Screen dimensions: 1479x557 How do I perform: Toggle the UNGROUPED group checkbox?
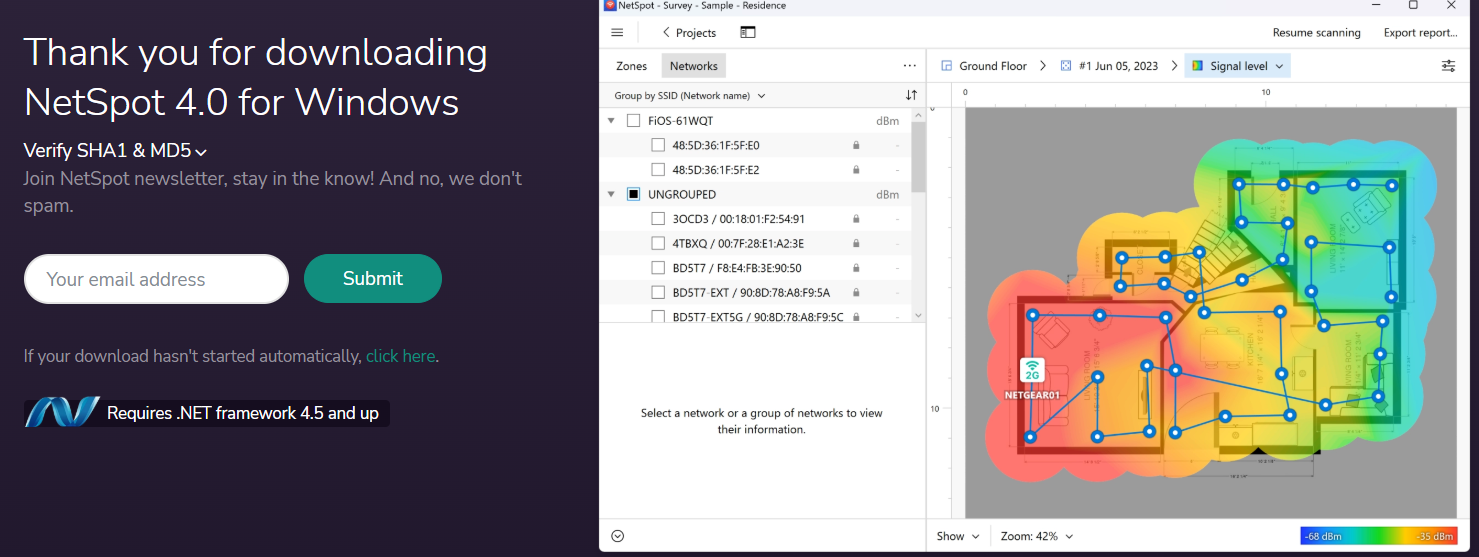(633, 194)
